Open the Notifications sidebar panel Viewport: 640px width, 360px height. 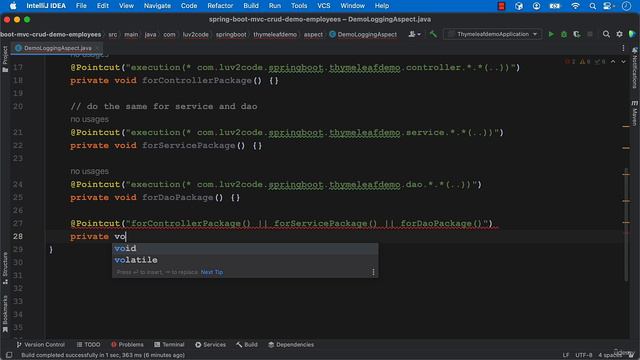coord(635,68)
